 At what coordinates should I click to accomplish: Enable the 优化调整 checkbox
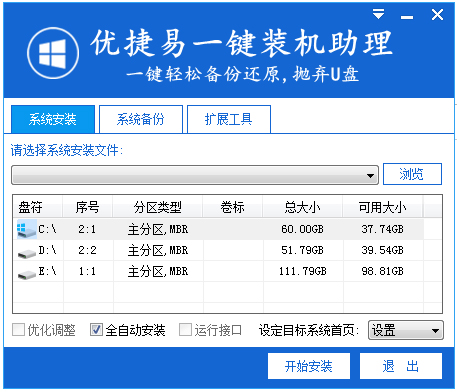coord(18,330)
